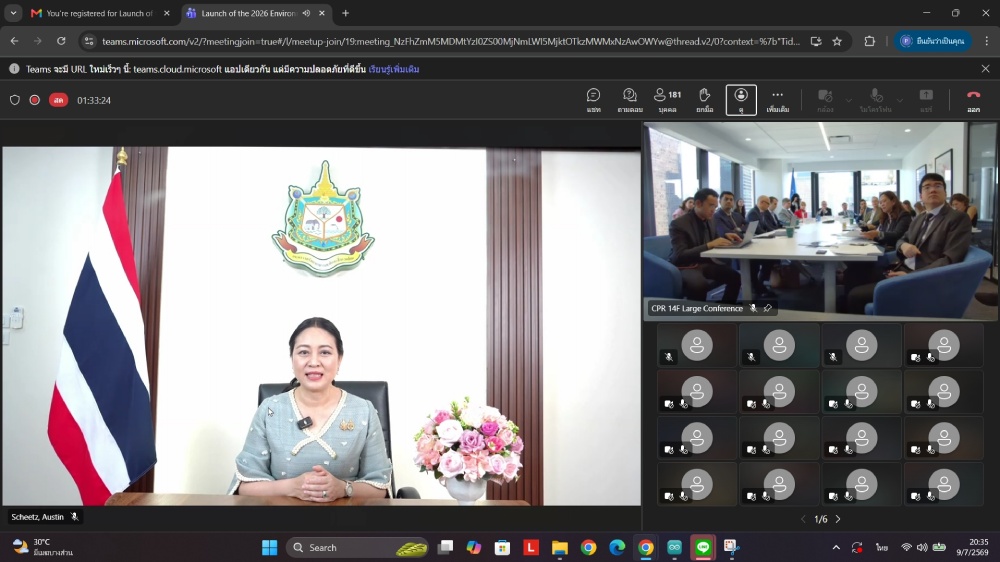Click the red live badge

click(58, 100)
